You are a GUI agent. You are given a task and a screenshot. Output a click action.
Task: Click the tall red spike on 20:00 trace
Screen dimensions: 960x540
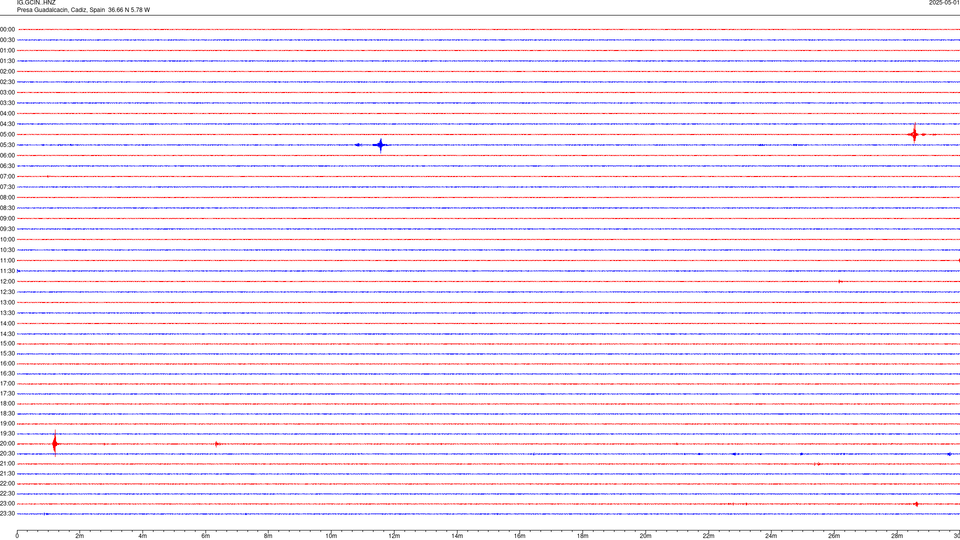click(x=55, y=443)
